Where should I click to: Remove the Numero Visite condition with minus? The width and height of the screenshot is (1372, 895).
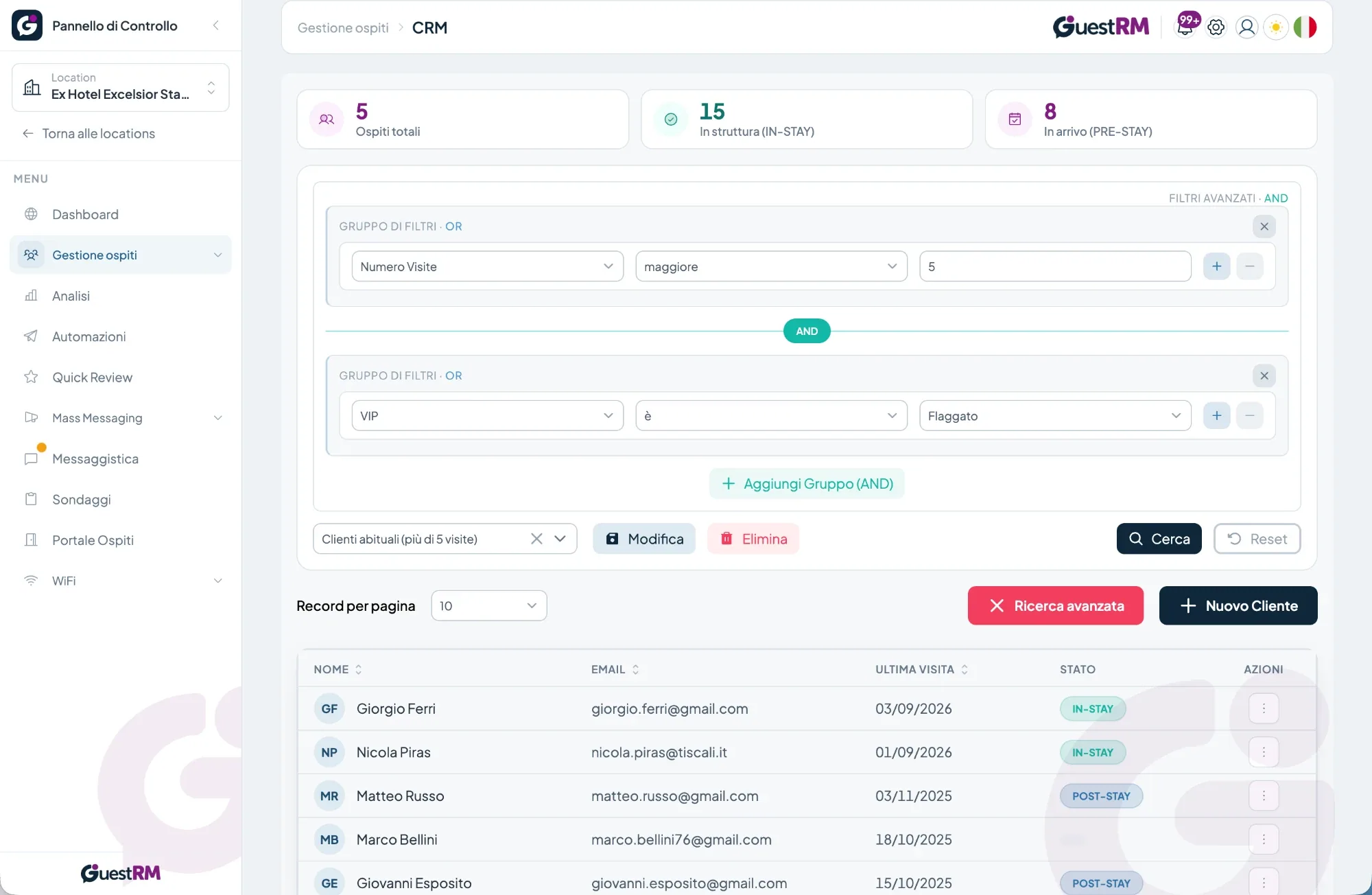point(1250,266)
